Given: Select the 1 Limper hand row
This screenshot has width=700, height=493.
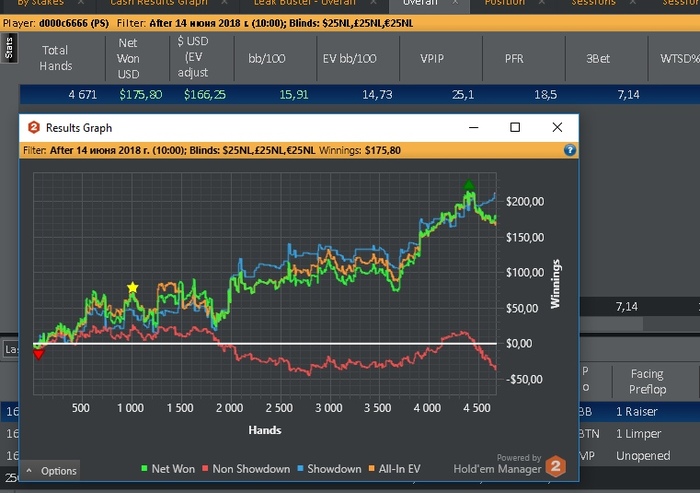Looking at the screenshot, I should click(639, 434).
